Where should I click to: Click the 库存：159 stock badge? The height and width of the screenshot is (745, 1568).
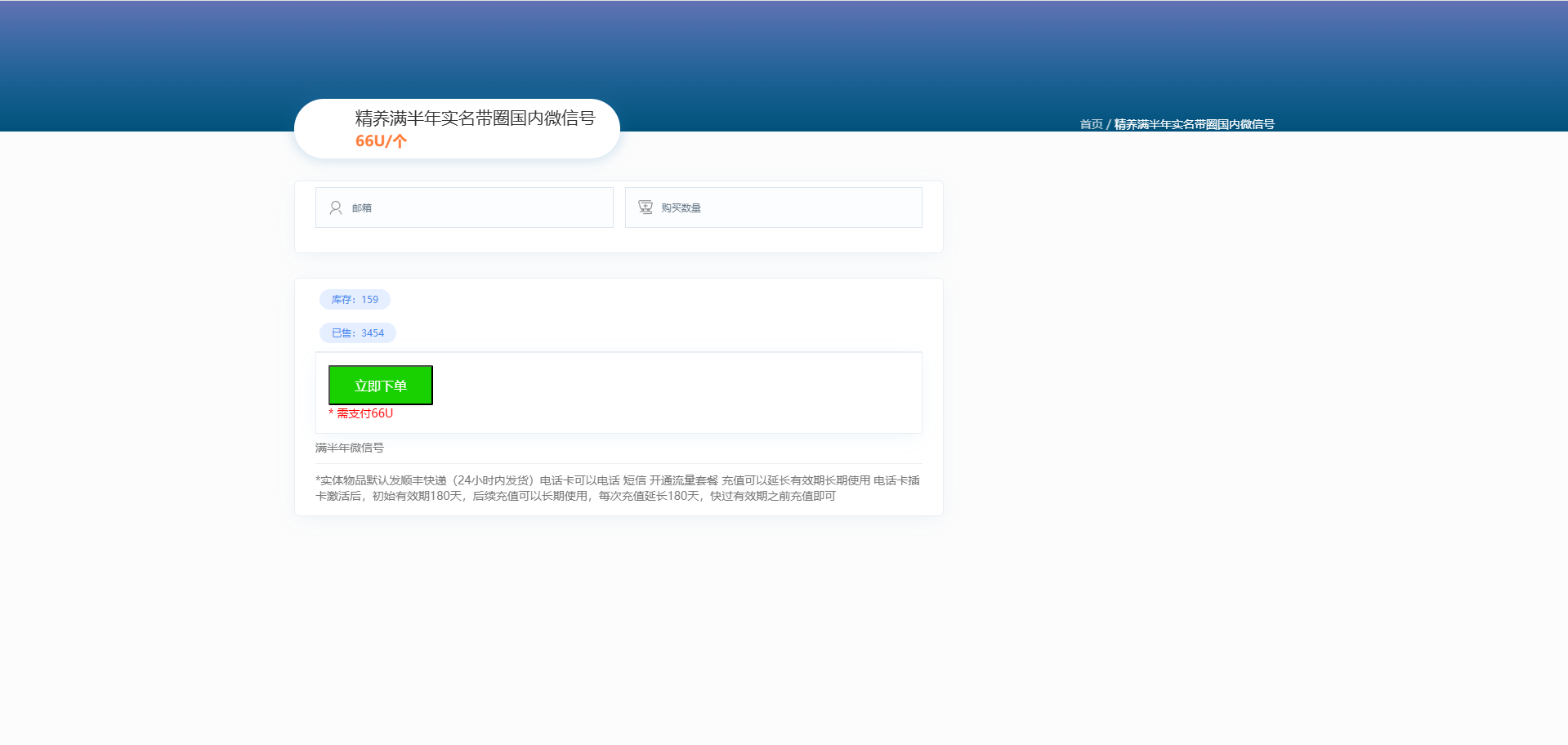pos(355,300)
